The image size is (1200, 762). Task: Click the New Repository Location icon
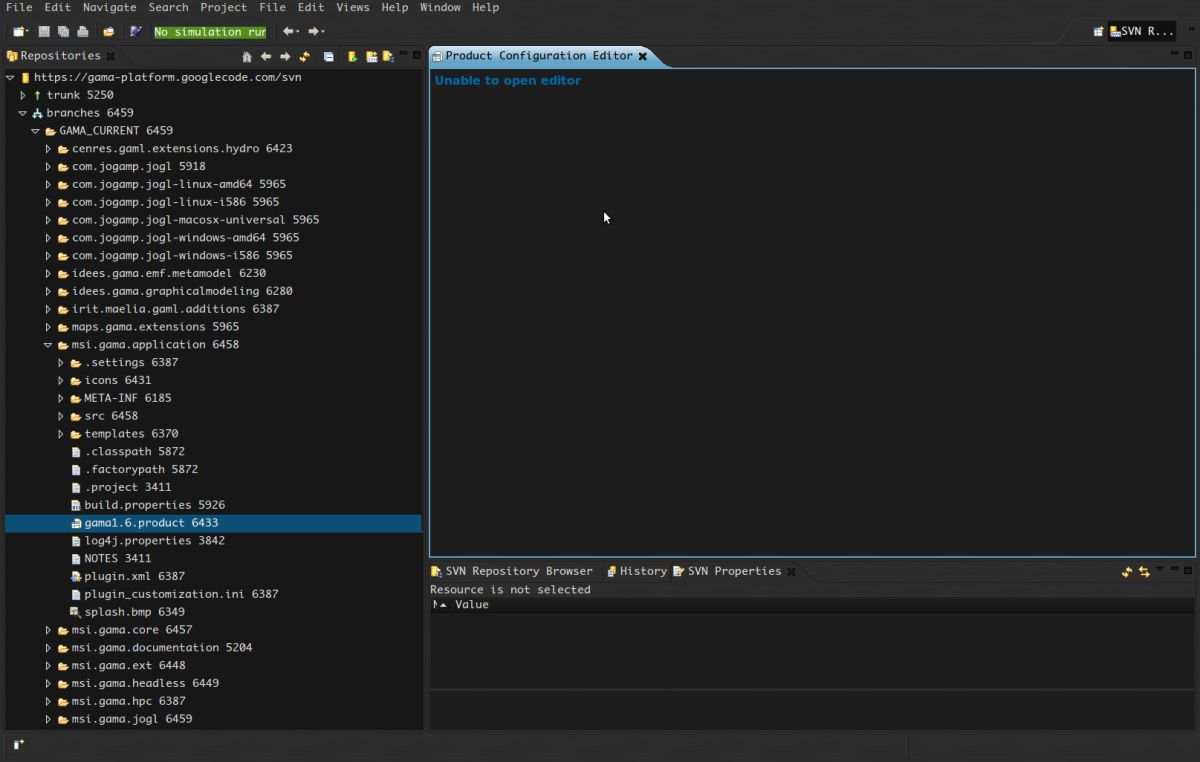click(352, 56)
